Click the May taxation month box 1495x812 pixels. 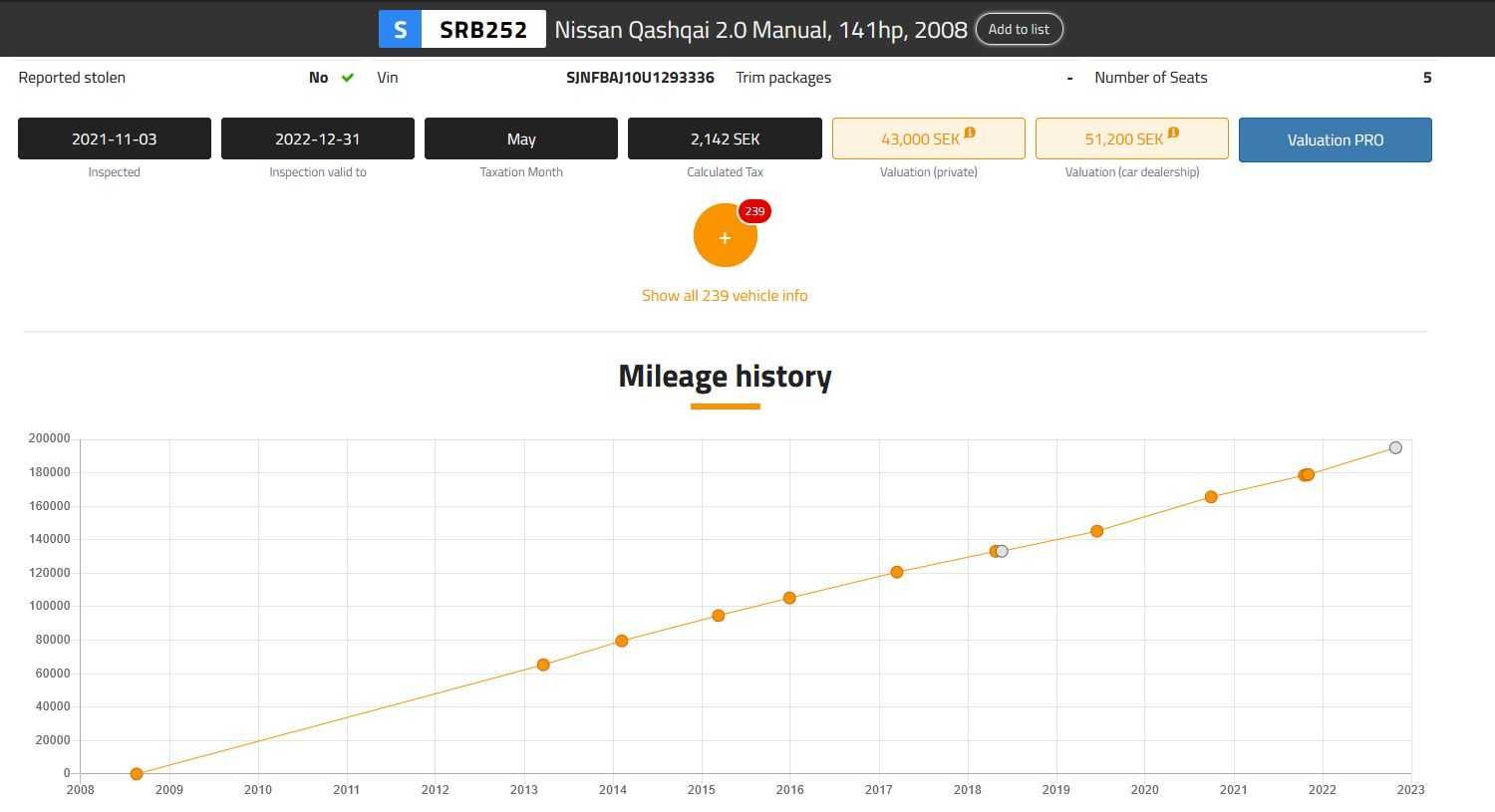pos(521,138)
